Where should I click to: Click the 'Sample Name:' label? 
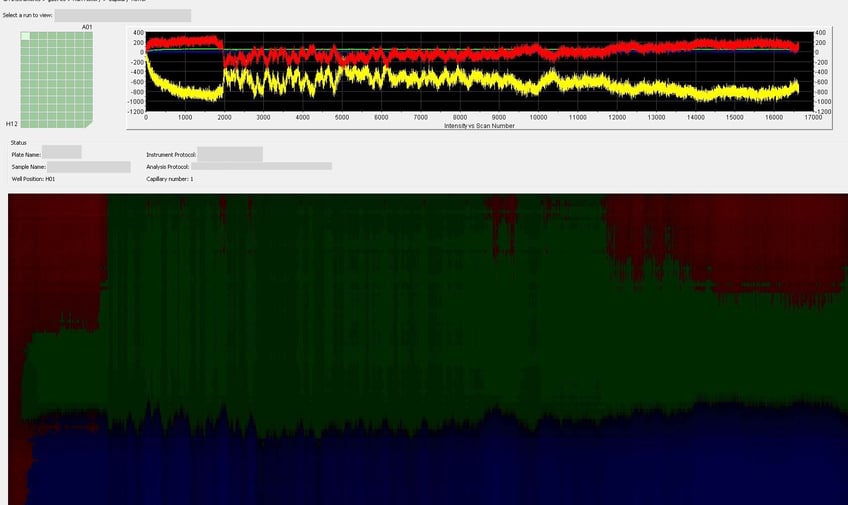[x=29, y=167]
